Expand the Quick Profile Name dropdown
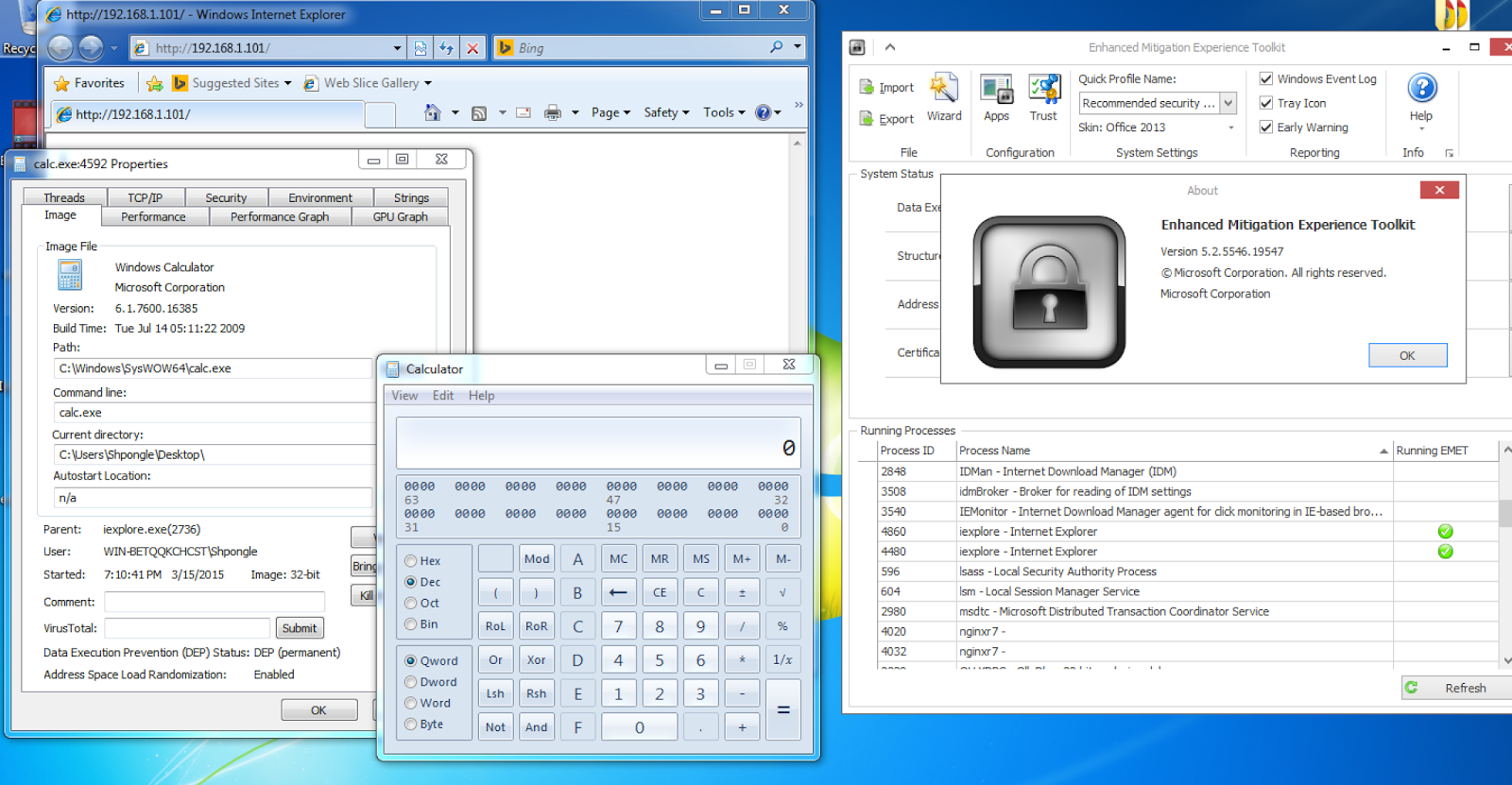This screenshot has width=1512, height=785. (1228, 103)
